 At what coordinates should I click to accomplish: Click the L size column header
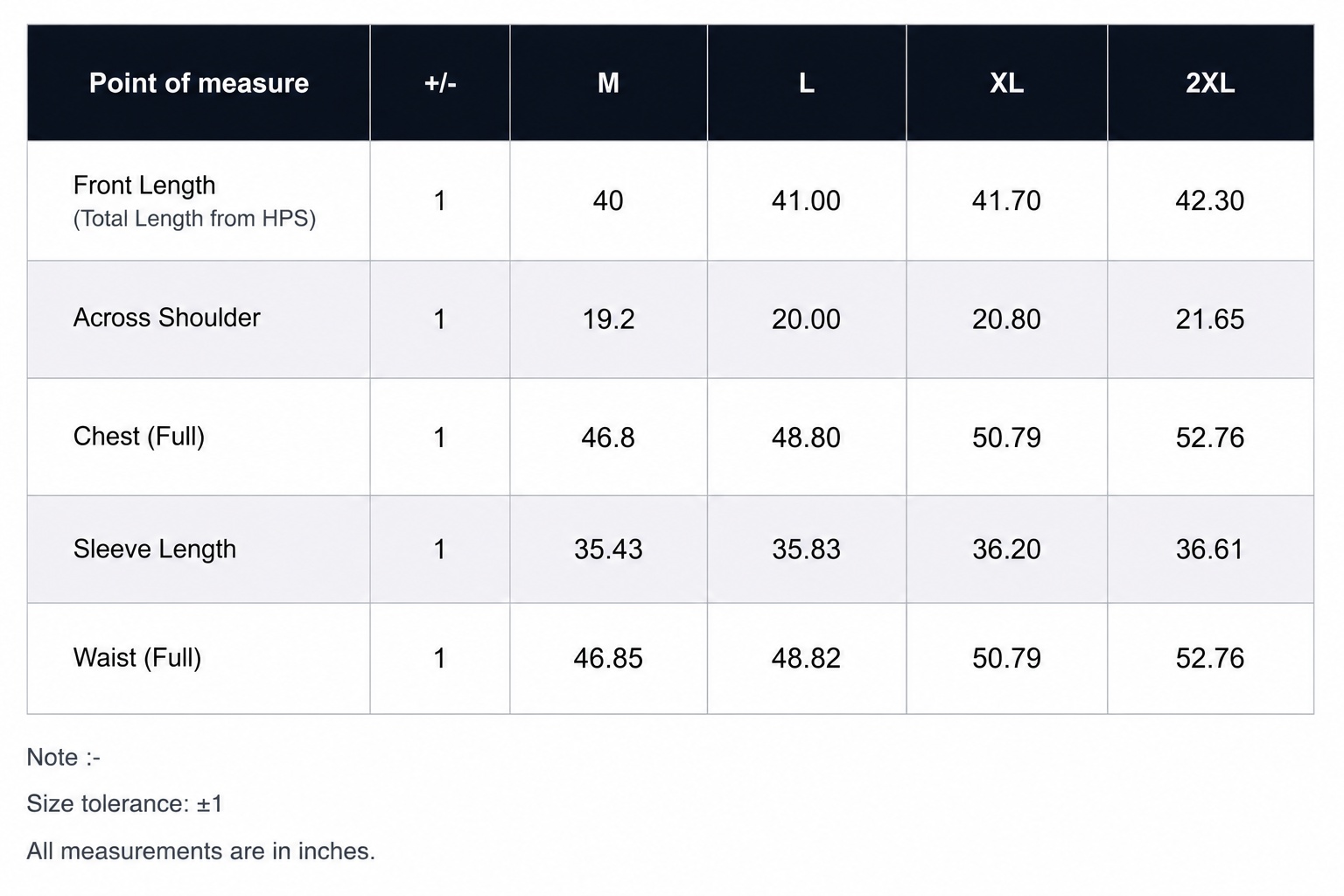click(807, 83)
